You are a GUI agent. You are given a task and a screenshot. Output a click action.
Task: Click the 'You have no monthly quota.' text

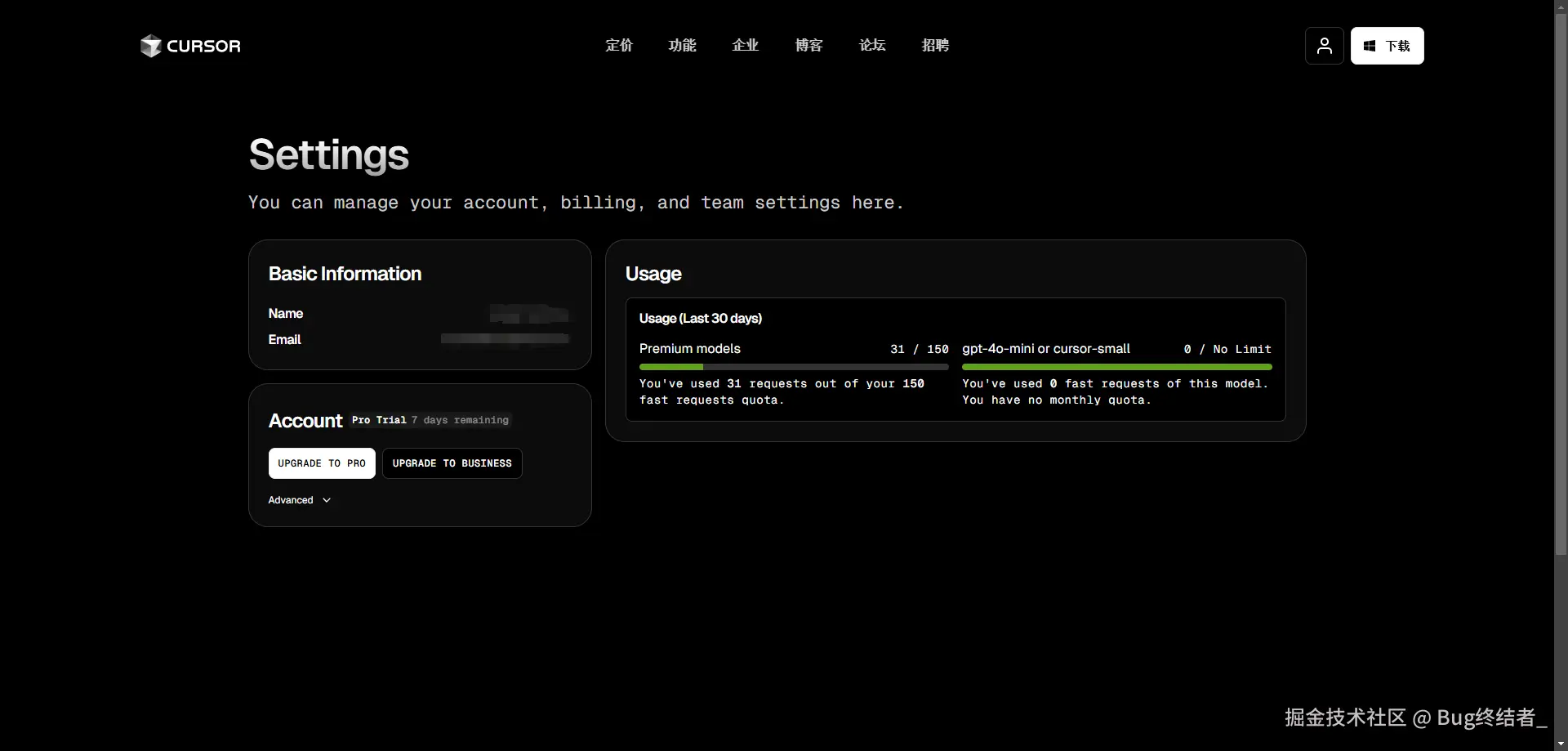tap(1057, 400)
